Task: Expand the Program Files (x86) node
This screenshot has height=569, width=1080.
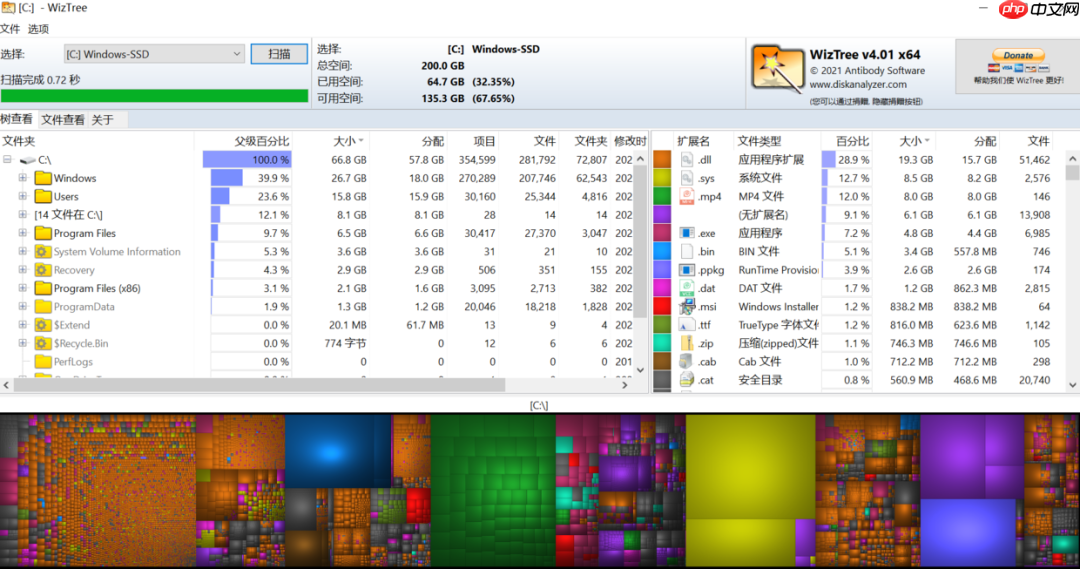Action: (x=23, y=288)
